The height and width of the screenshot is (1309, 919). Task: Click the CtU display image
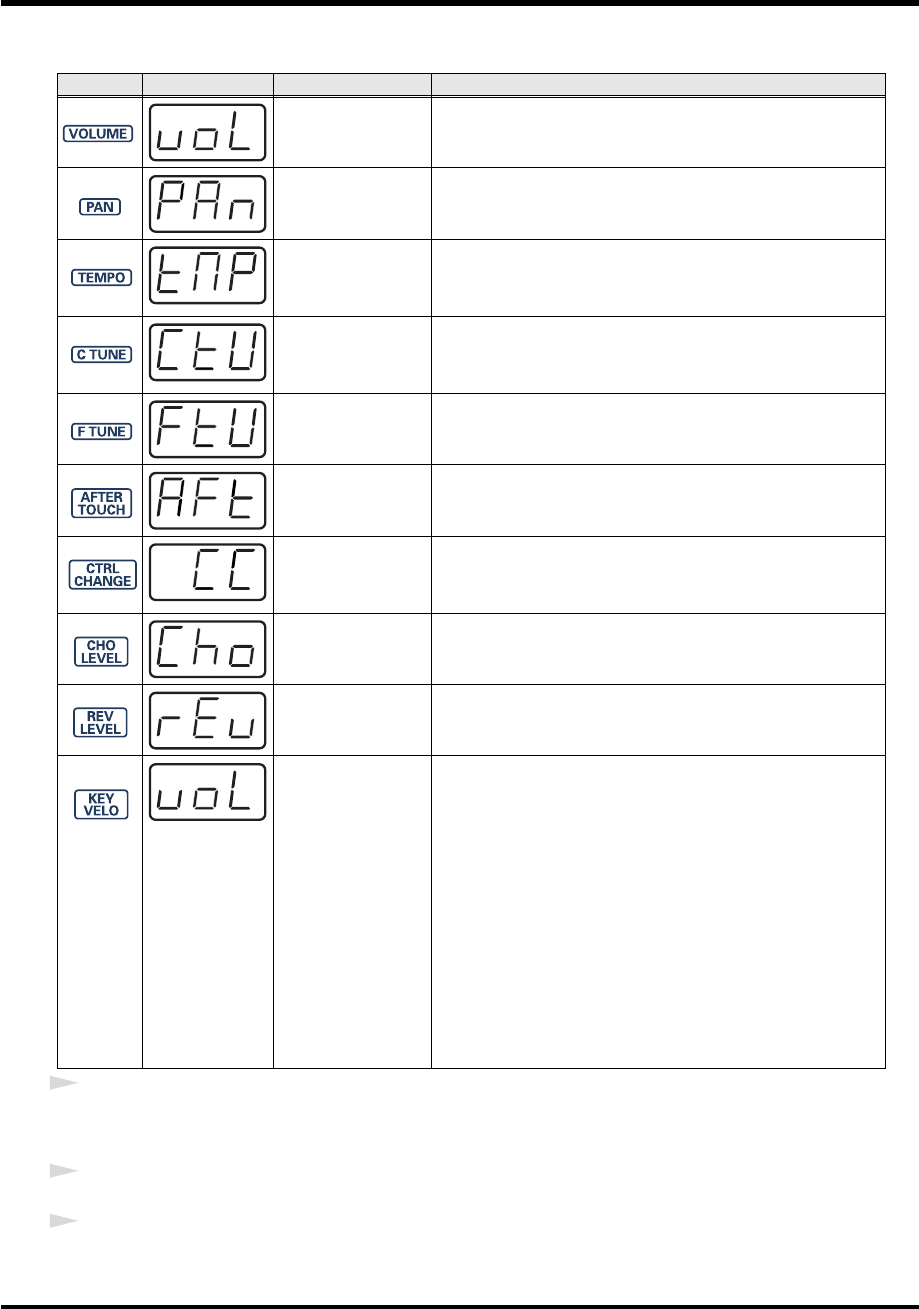coord(208,353)
